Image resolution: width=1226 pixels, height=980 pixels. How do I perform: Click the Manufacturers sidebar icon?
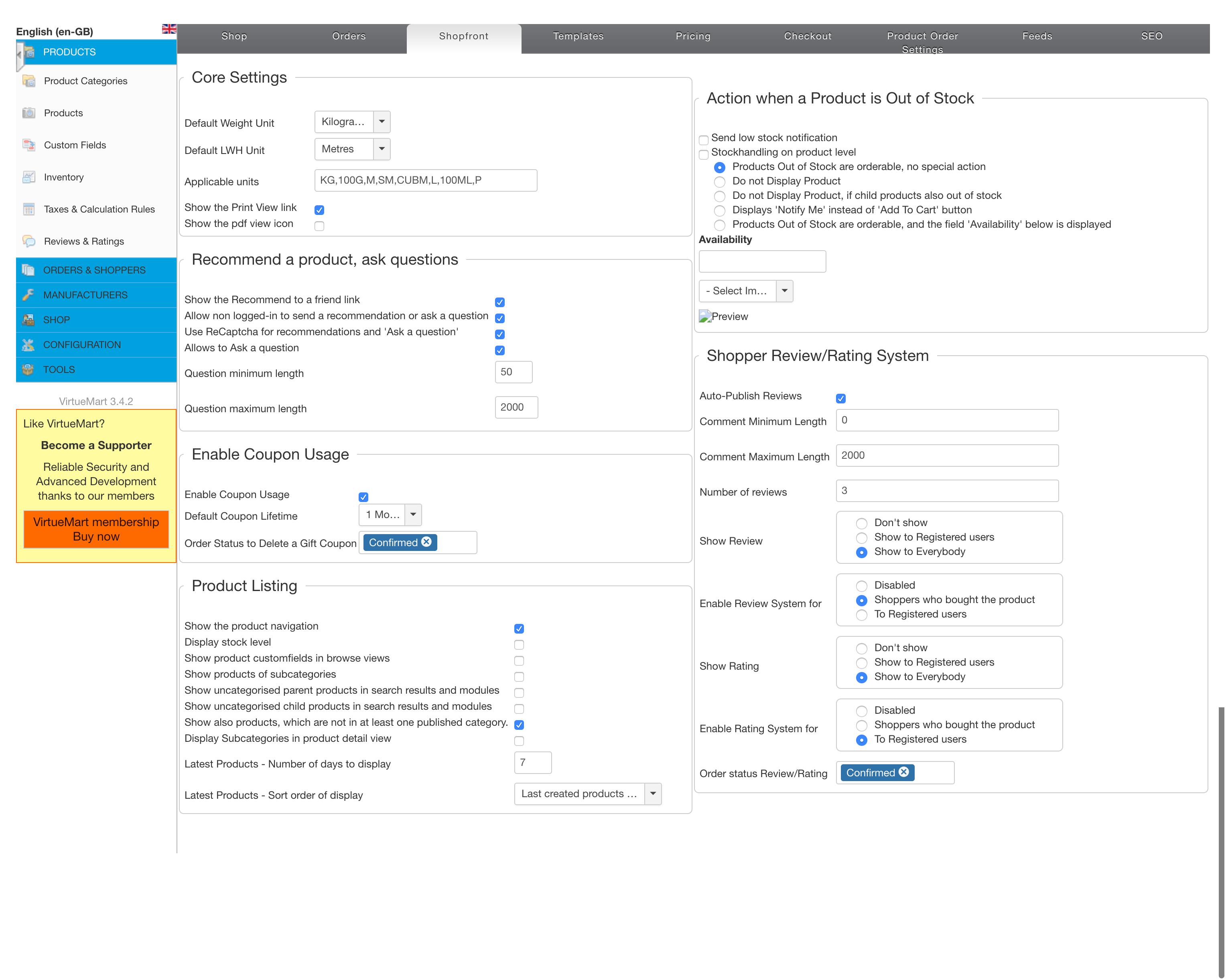coord(28,295)
